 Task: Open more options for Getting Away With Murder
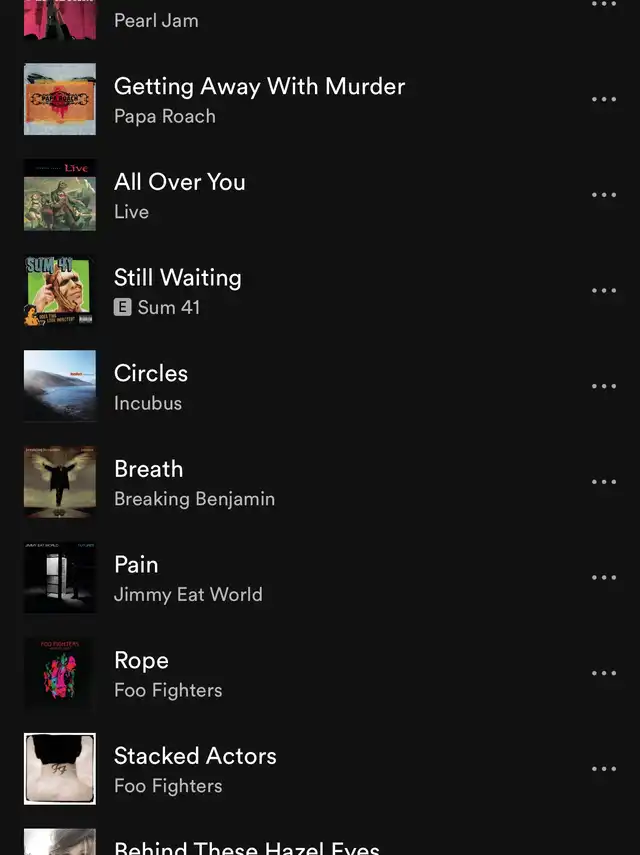(604, 99)
